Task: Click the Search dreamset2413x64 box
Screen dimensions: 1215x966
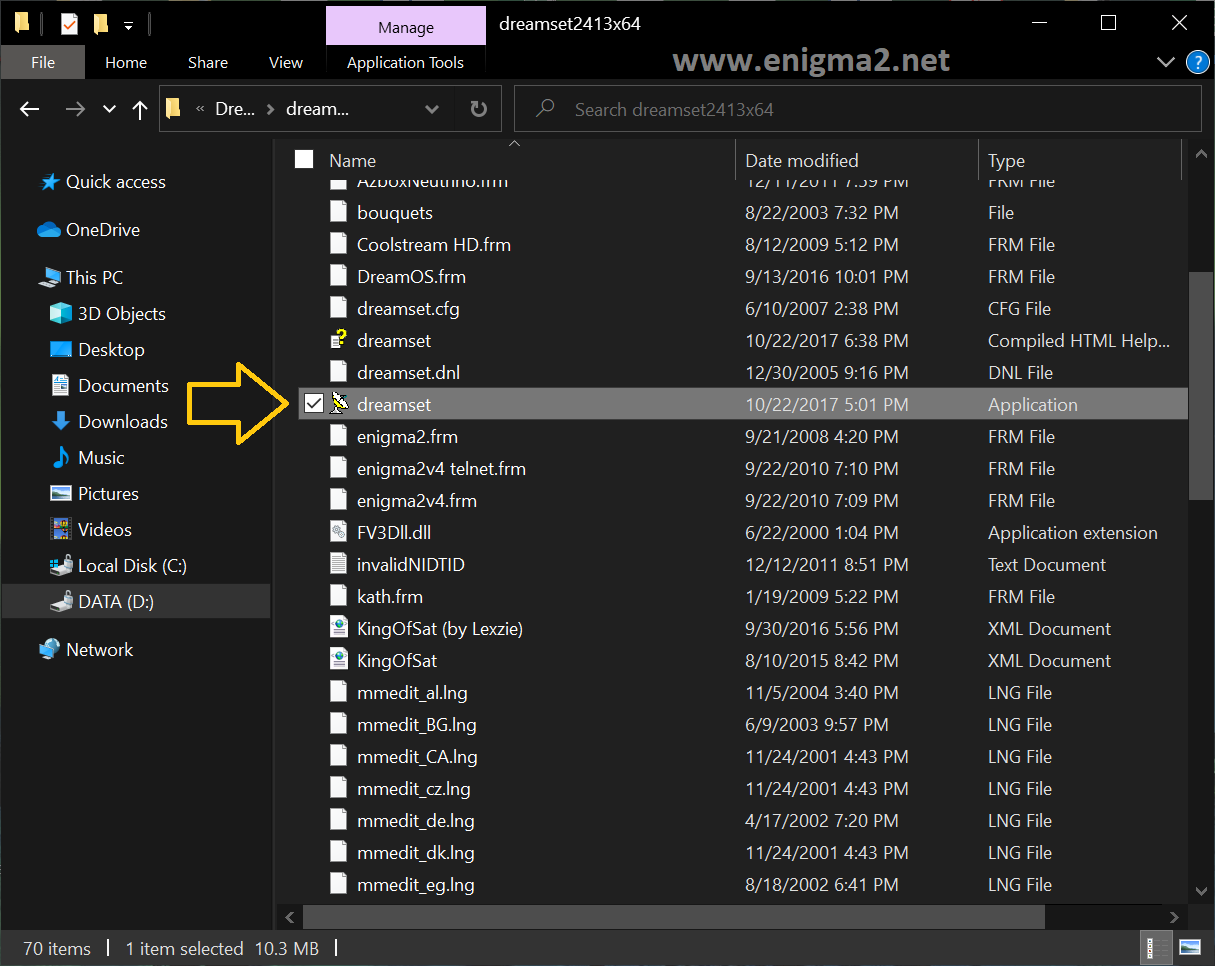Action: tap(857, 109)
